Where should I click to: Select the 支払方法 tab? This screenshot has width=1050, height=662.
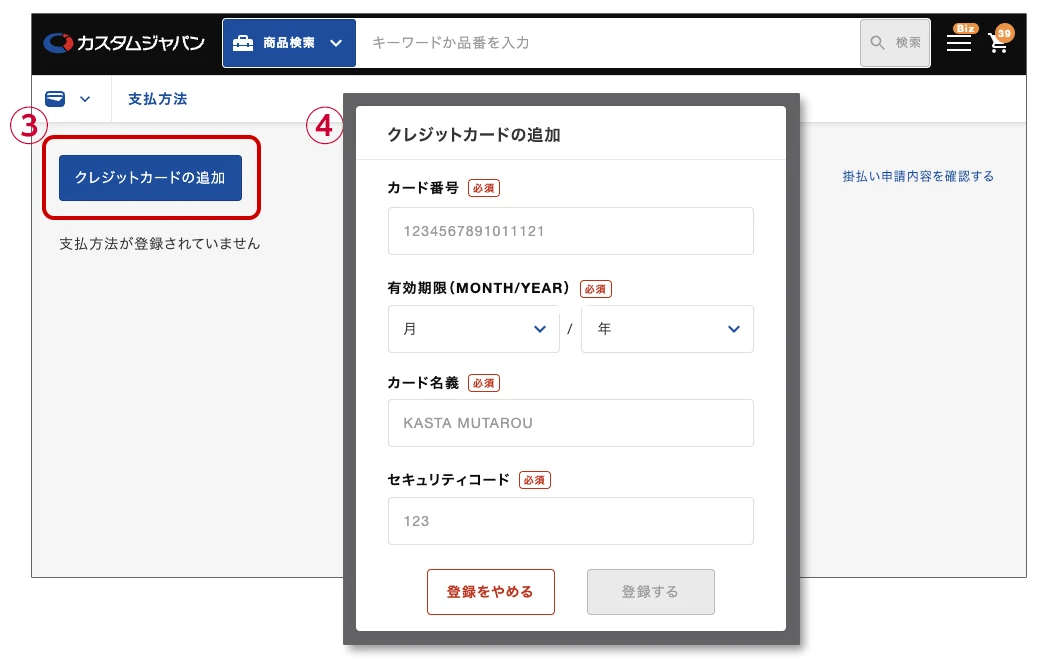pyautogui.click(x=158, y=99)
